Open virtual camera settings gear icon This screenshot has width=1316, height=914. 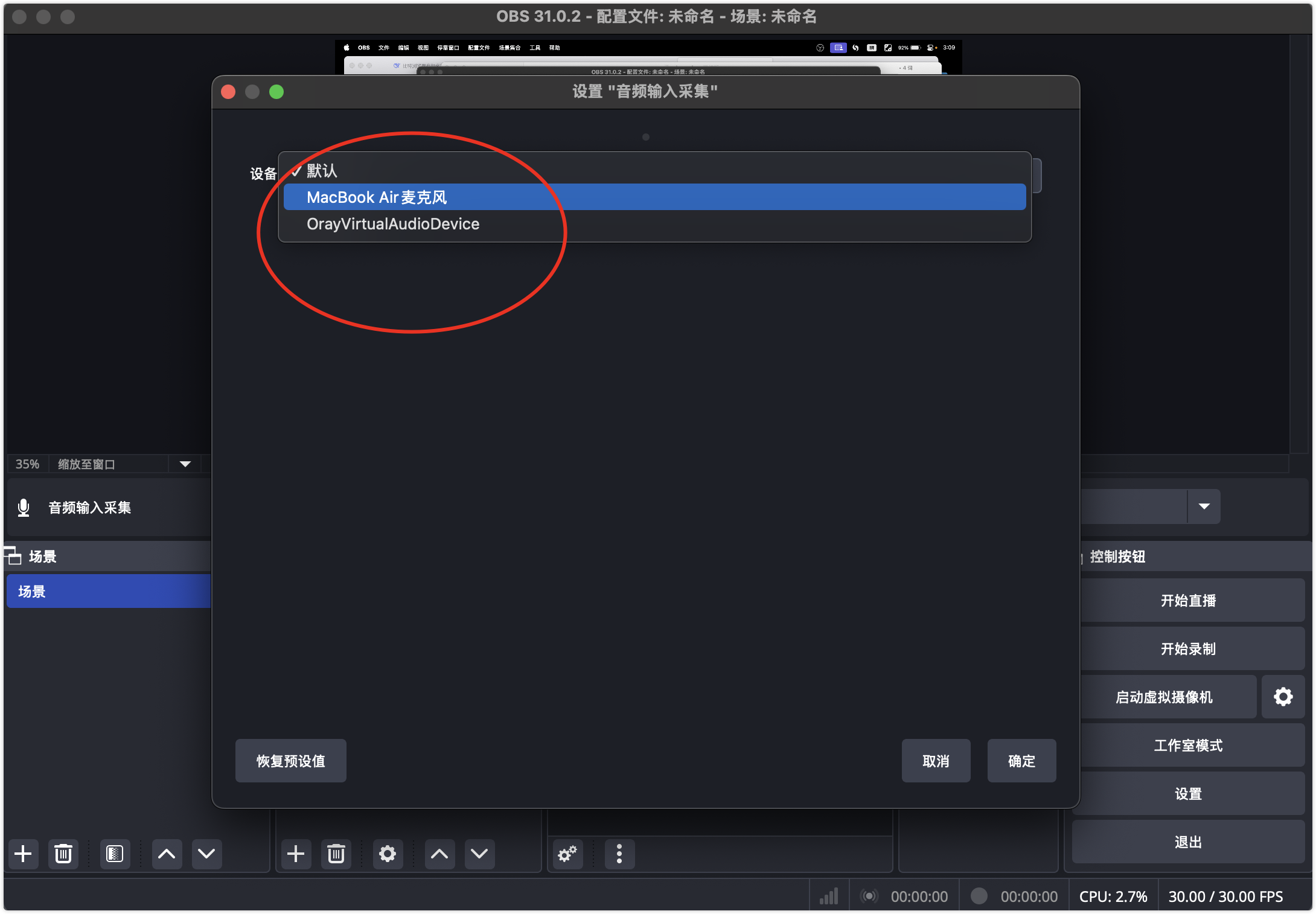pyautogui.click(x=1283, y=697)
